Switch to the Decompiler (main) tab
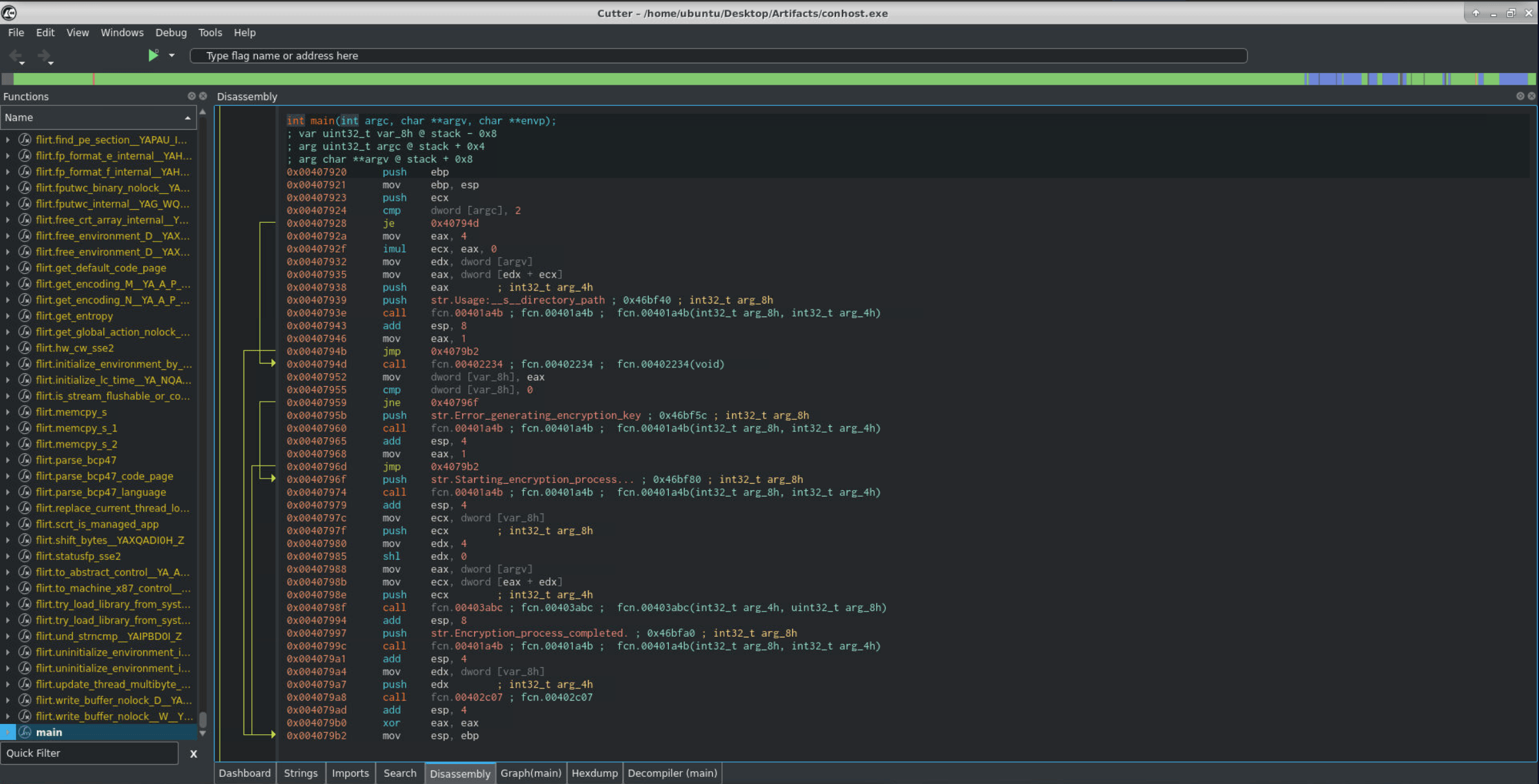This screenshot has height=784, width=1539. point(672,773)
